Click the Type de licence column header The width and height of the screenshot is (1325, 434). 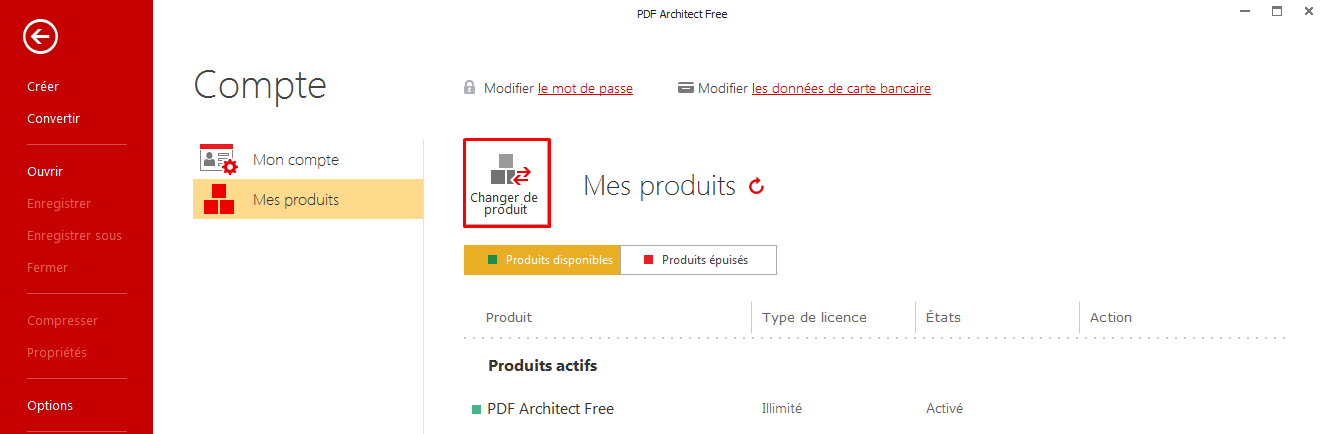(814, 318)
